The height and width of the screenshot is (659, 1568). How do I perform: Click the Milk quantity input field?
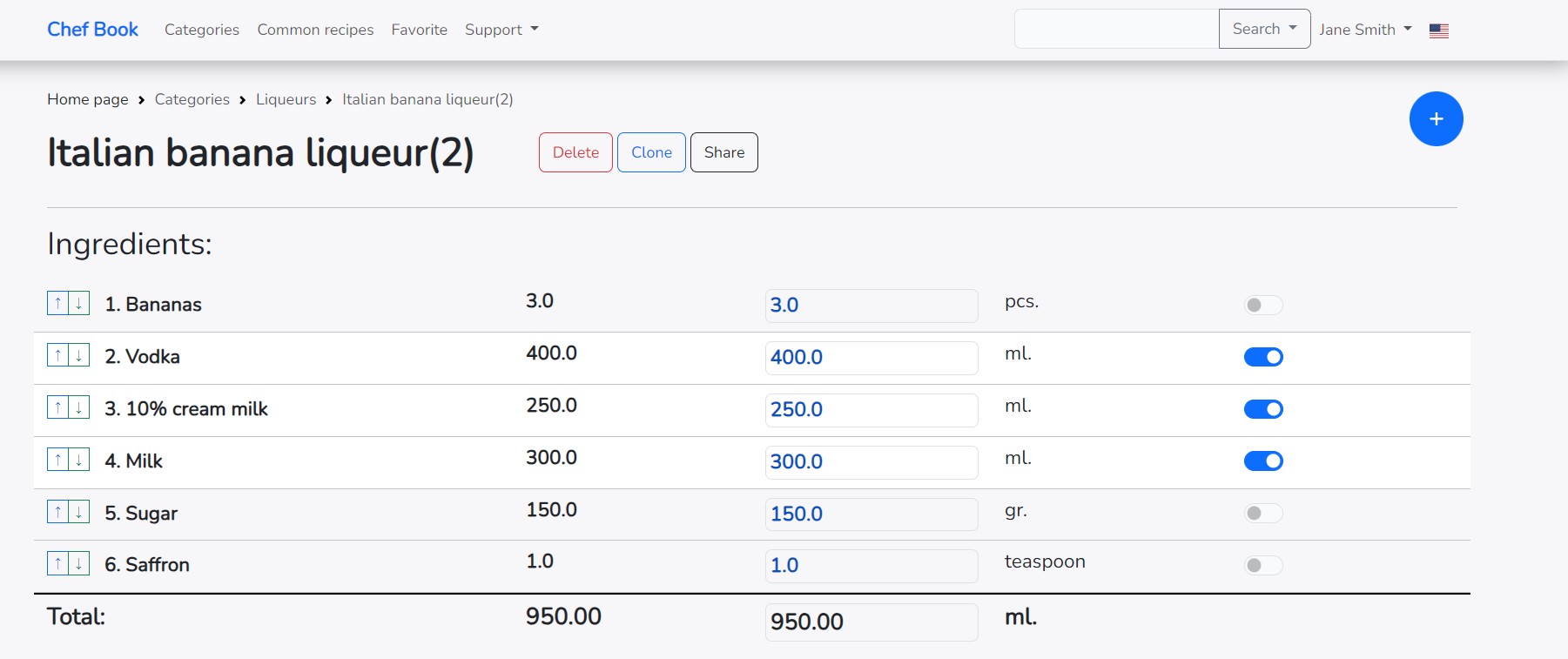click(871, 461)
